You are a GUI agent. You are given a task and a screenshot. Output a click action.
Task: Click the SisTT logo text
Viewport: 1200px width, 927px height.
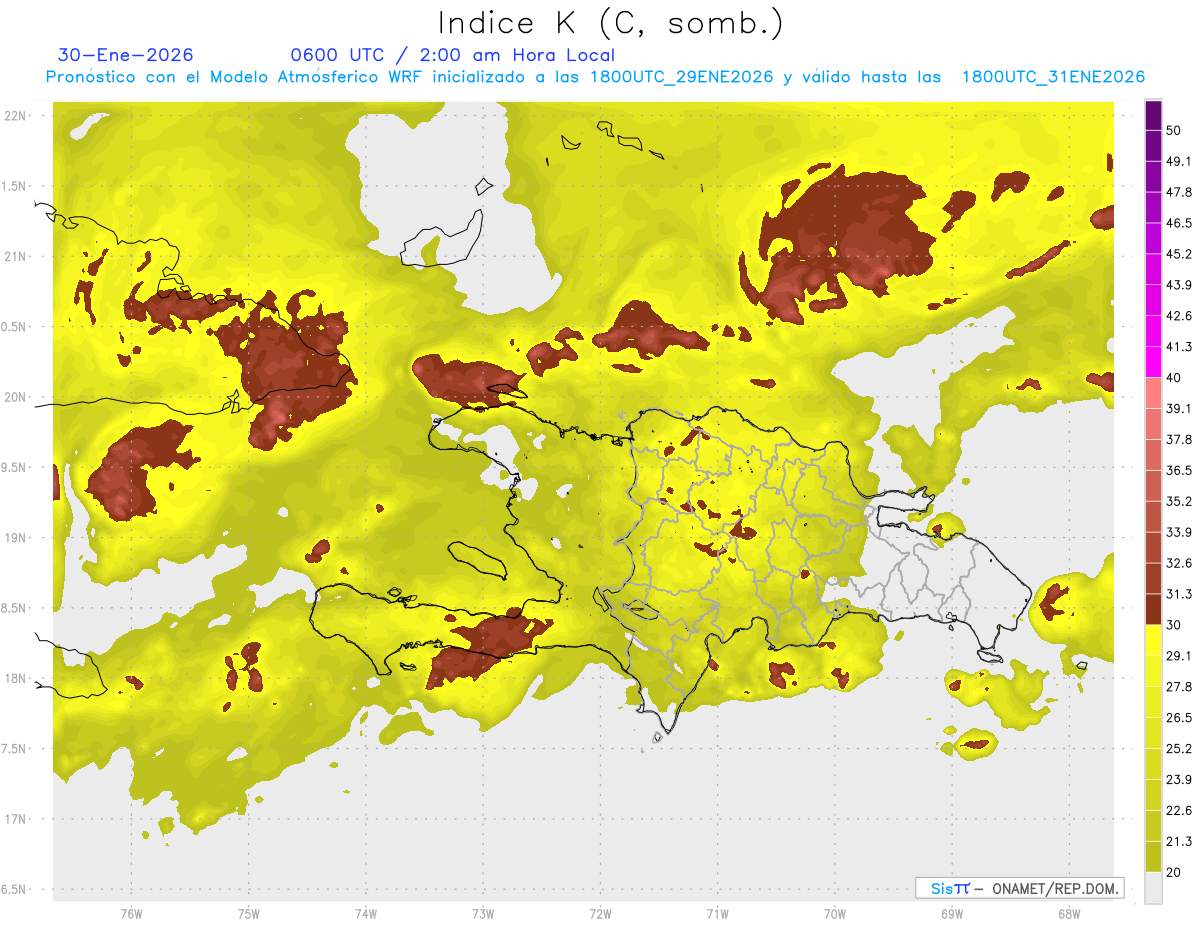pos(950,888)
